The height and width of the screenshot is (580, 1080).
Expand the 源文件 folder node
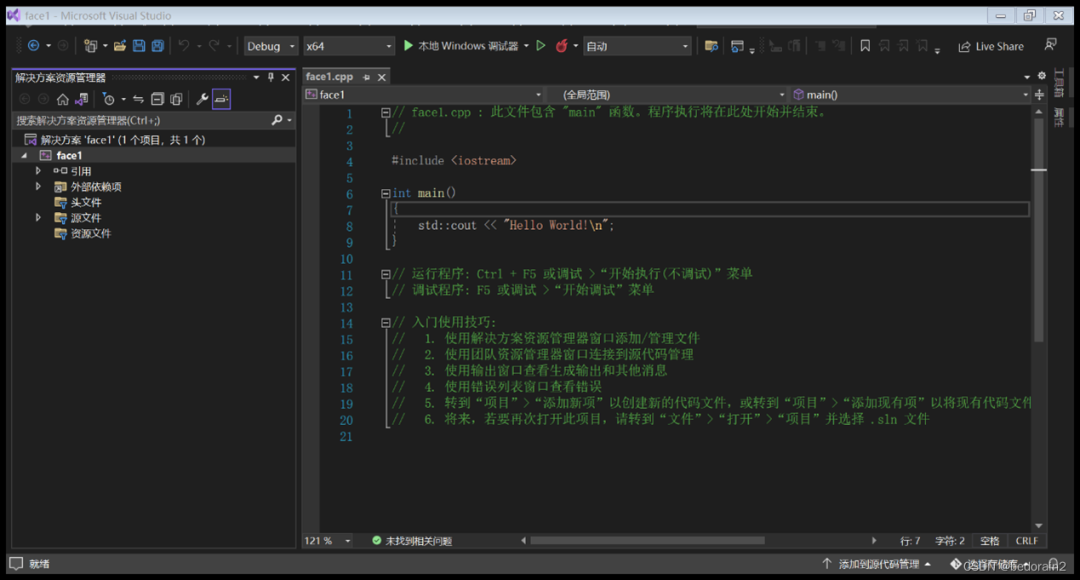point(39,218)
